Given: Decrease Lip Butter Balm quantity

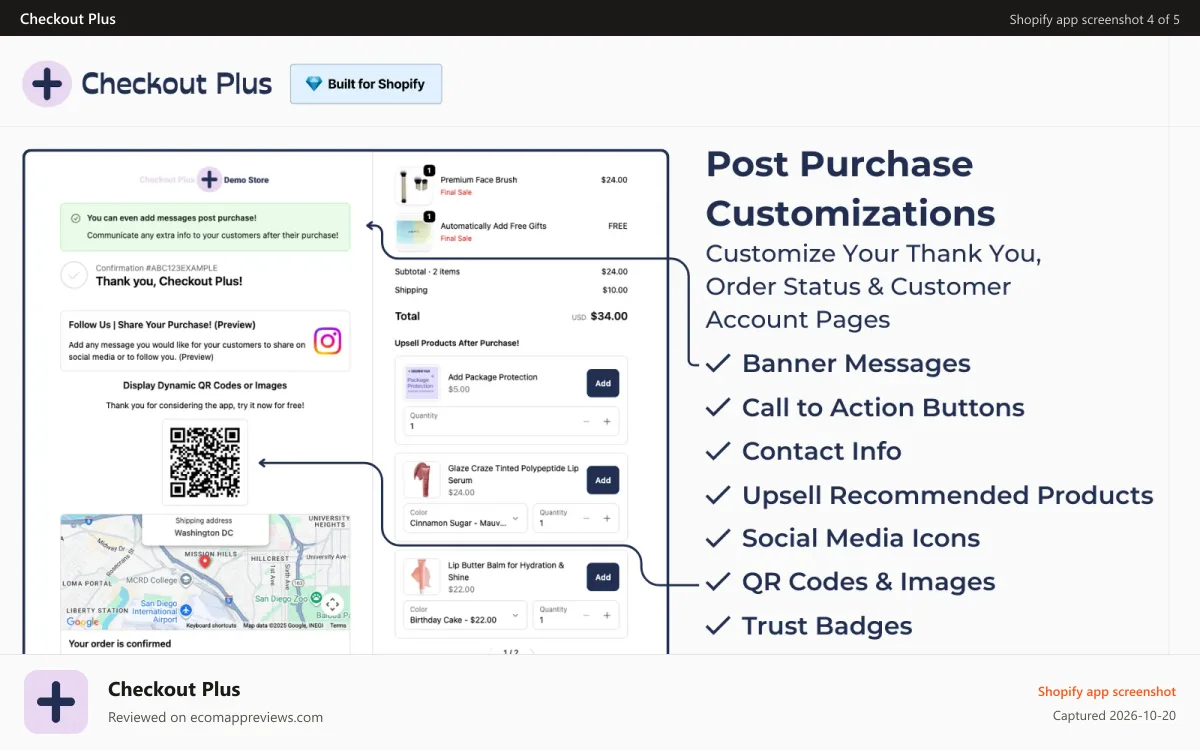Looking at the screenshot, I should coord(586,616).
